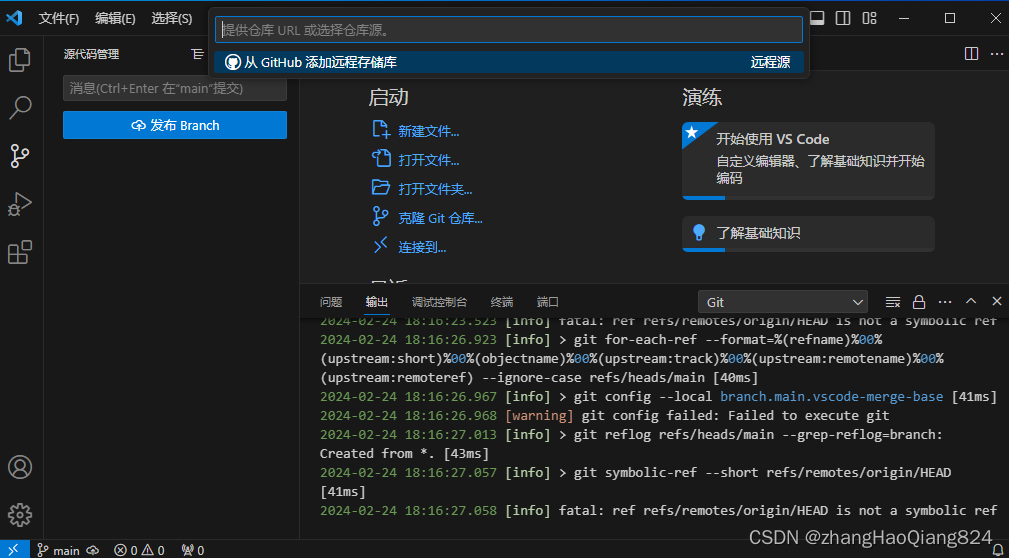Open editor more actions ellipsis
The width and height of the screenshot is (1009, 558).
[996, 53]
